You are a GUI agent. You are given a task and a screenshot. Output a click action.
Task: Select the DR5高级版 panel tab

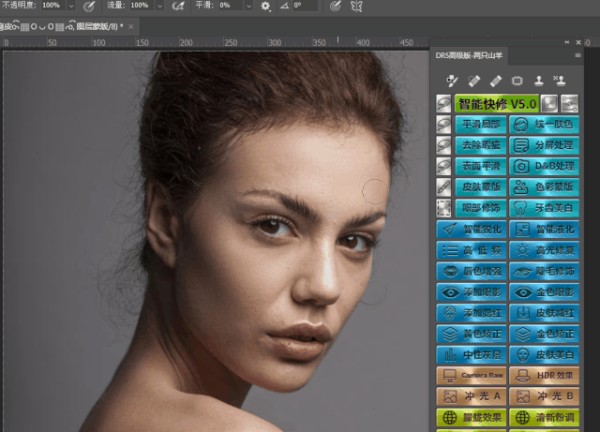[x=469, y=55]
